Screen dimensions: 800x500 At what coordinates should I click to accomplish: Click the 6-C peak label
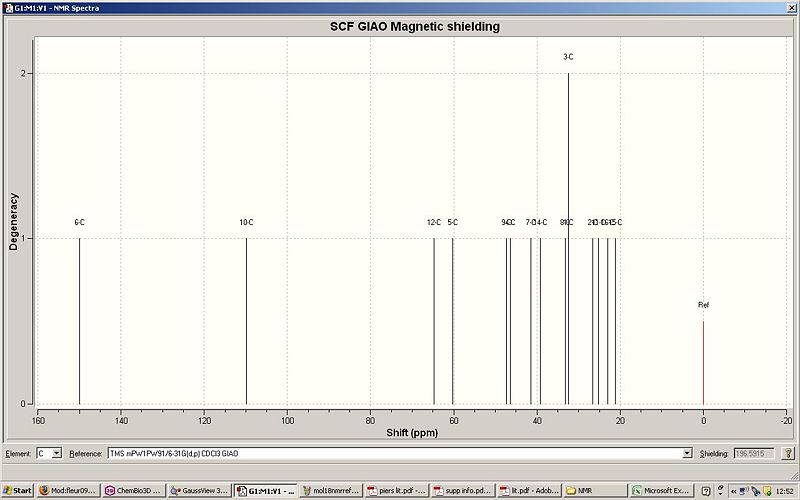[x=80, y=222]
